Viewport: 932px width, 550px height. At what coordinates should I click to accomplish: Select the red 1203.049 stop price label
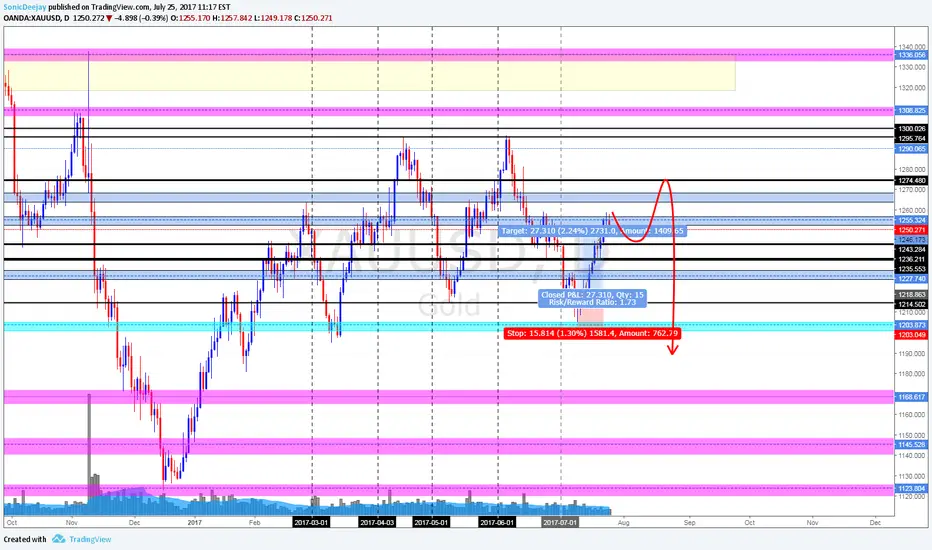point(911,335)
